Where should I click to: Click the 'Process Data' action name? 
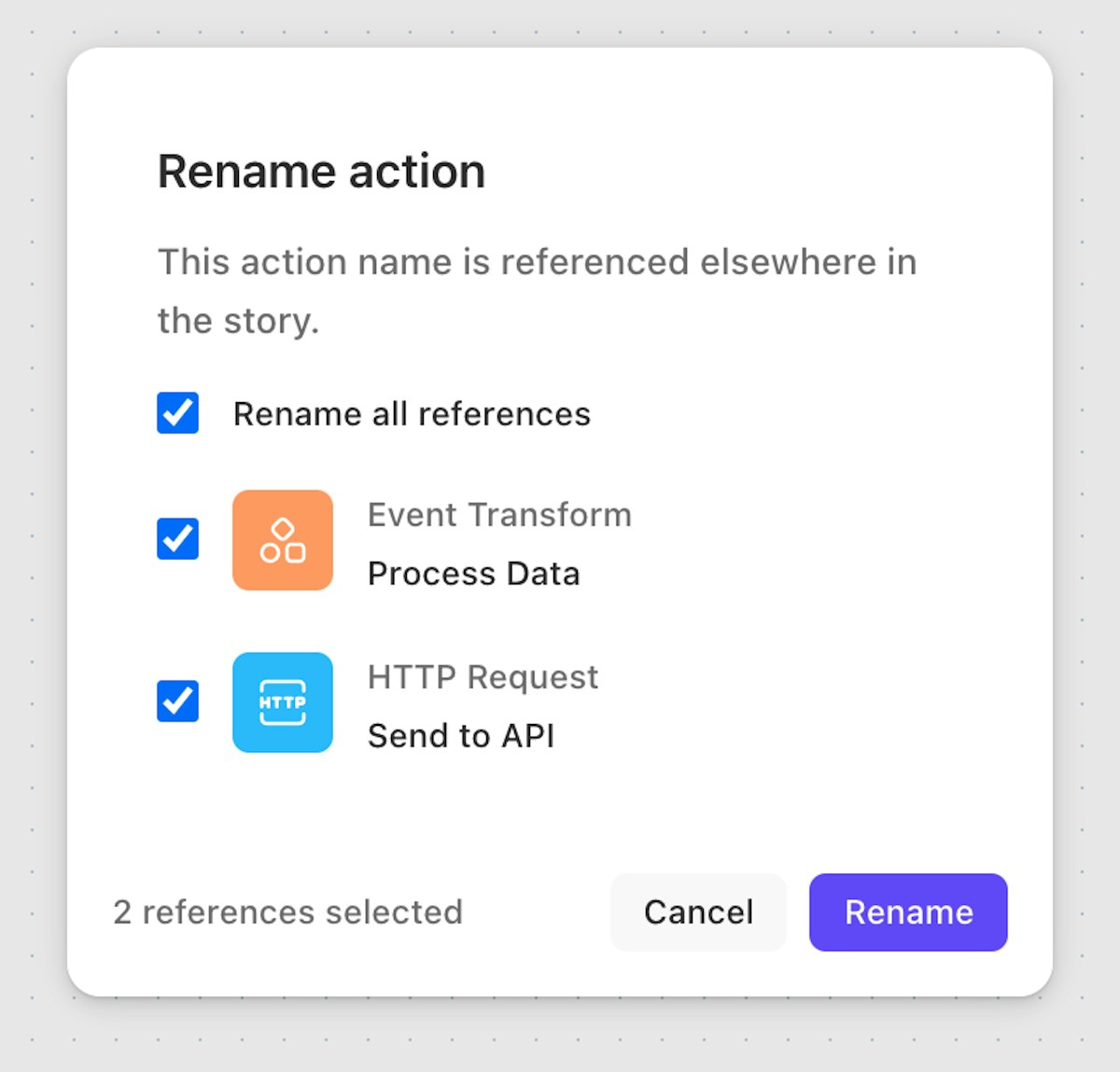[474, 574]
